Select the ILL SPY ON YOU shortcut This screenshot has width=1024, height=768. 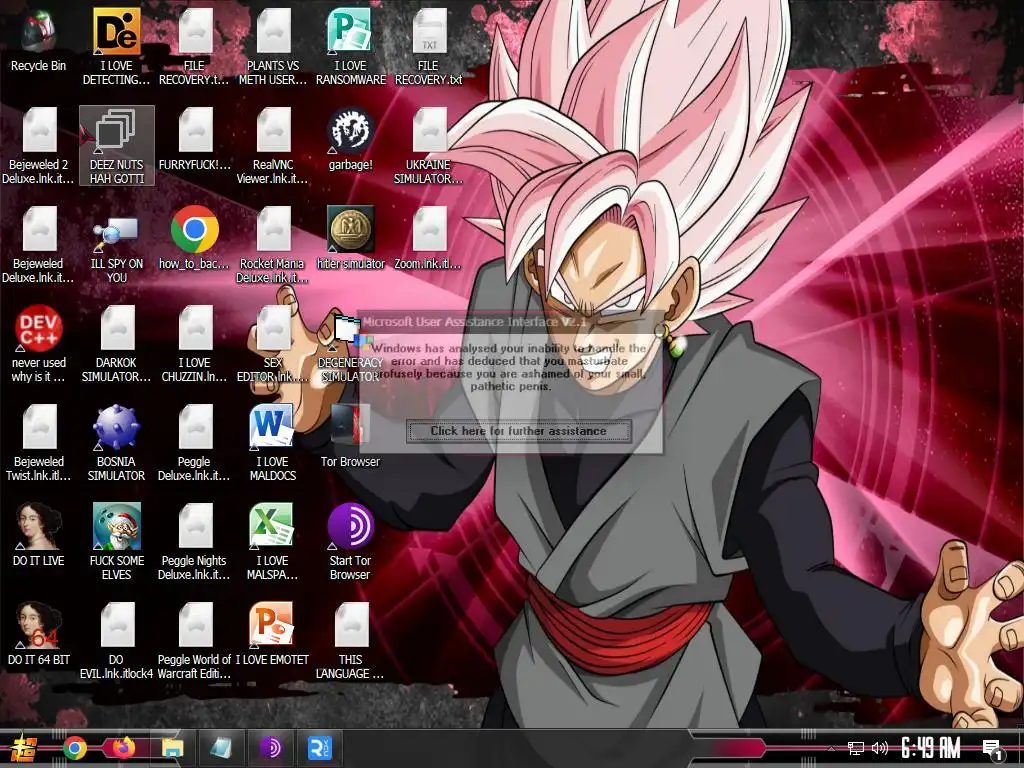tap(116, 246)
